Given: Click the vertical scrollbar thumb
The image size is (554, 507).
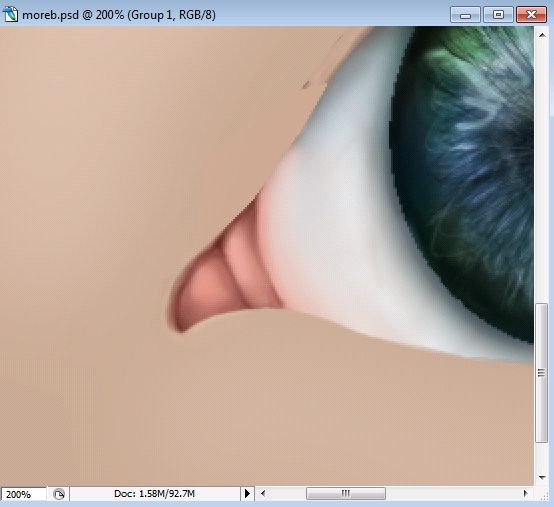Looking at the screenshot, I should (x=541, y=372).
